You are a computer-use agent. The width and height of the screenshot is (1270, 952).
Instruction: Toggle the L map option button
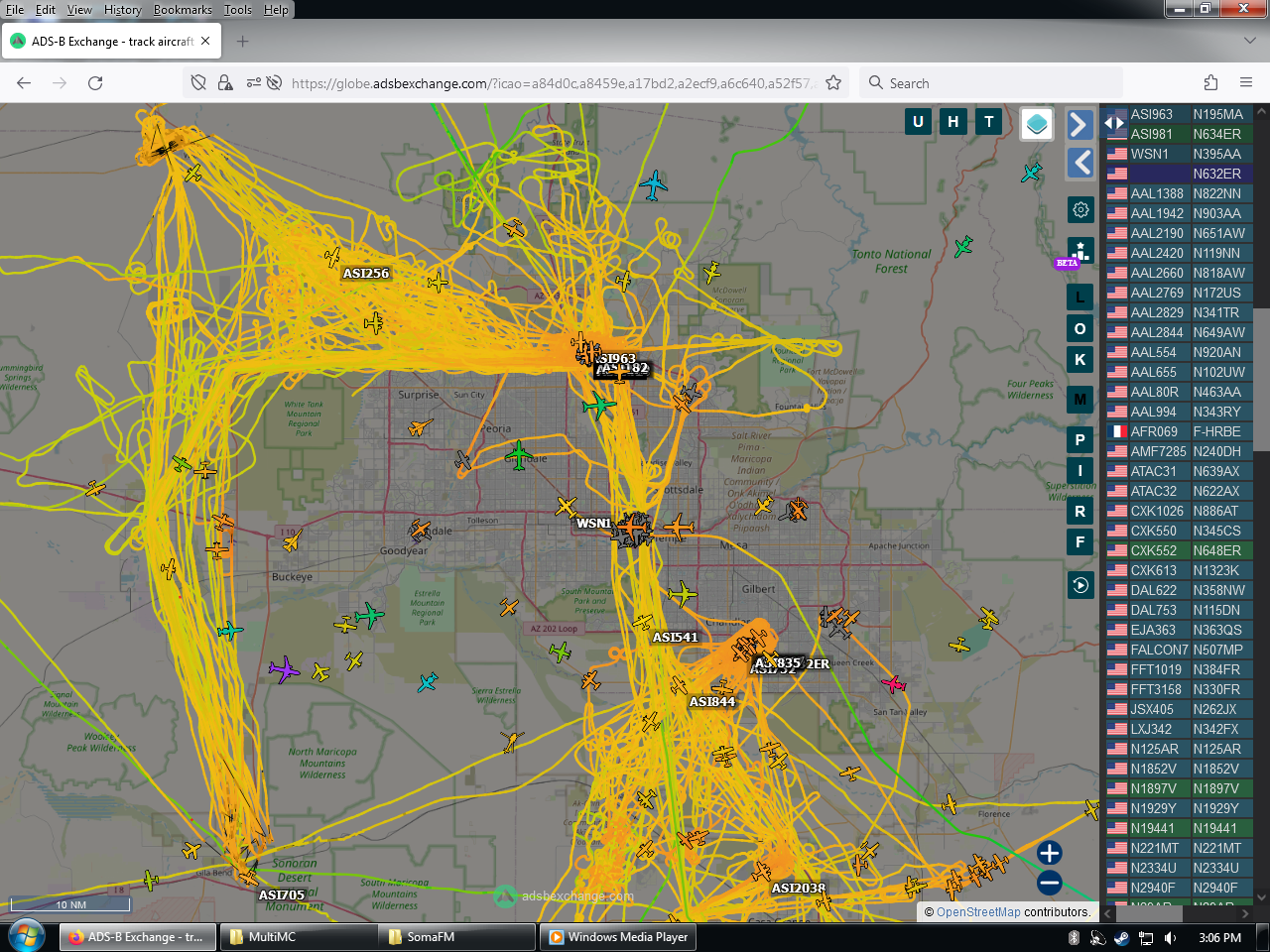pos(1080,297)
